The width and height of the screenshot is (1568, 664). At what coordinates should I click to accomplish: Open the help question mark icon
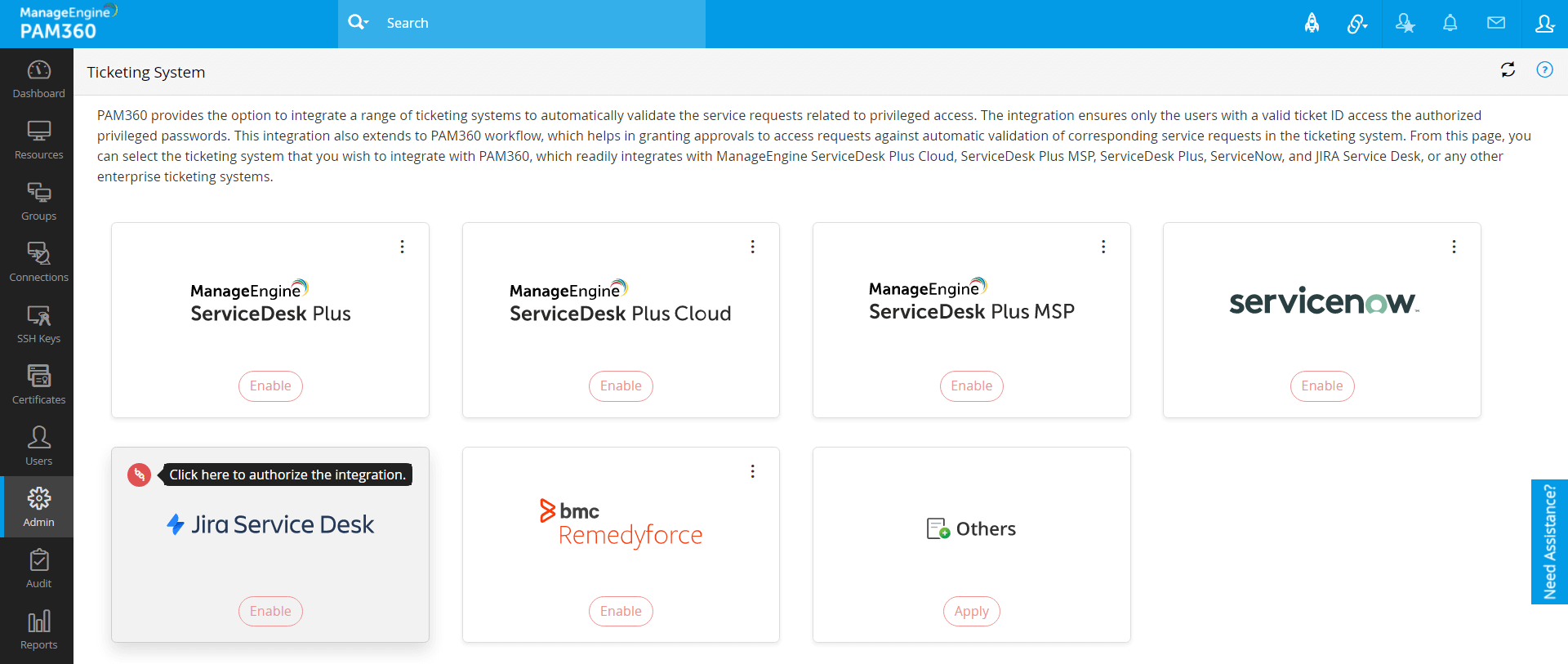[x=1544, y=70]
